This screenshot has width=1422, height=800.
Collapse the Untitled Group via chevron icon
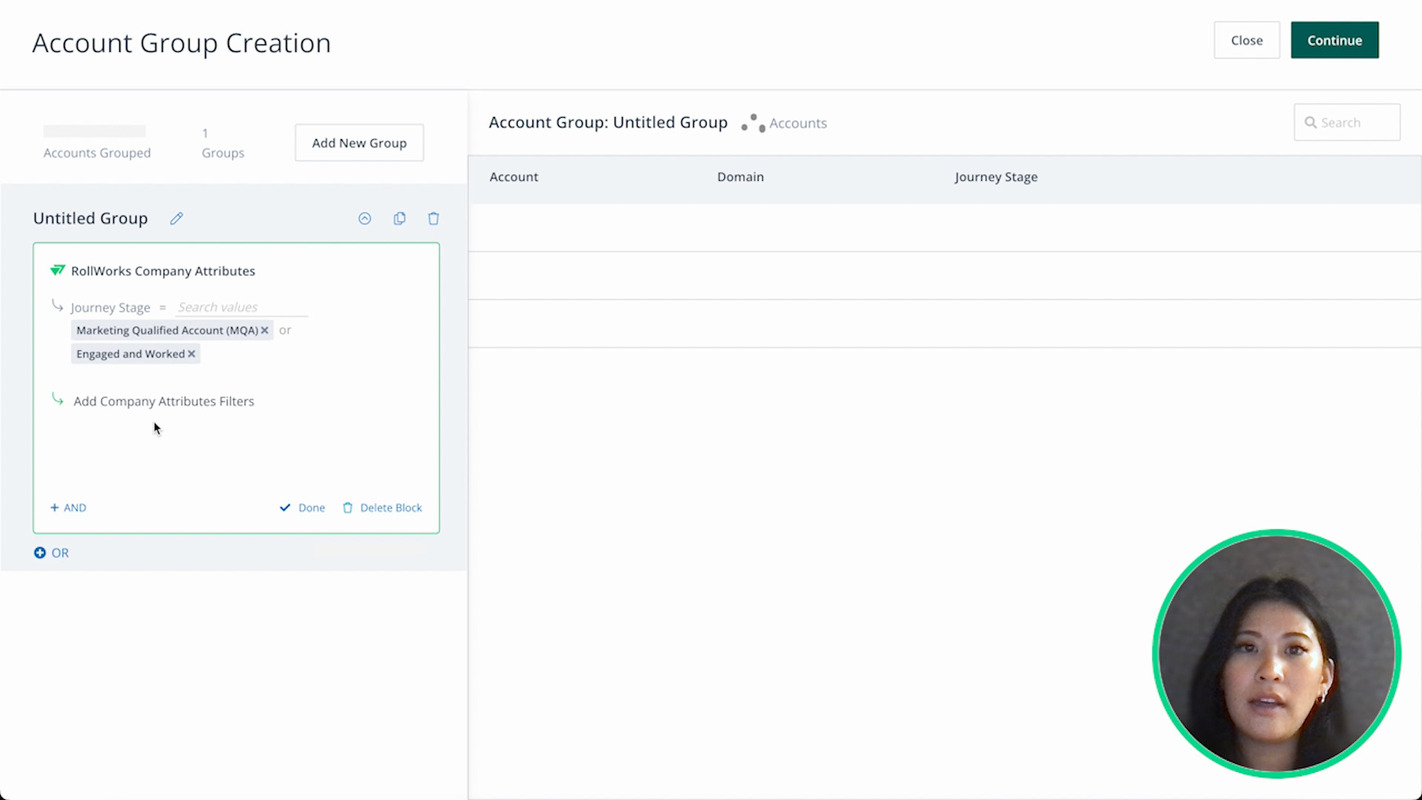pos(364,218)
